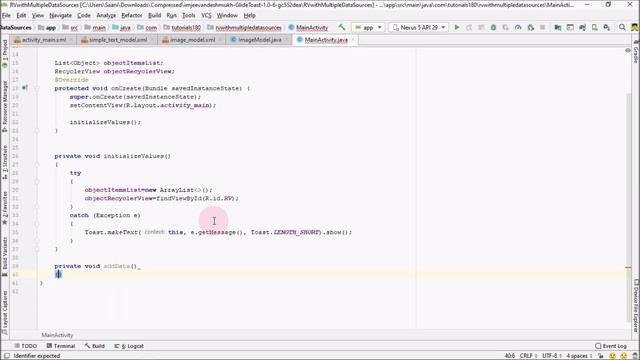Click the Apply Changes and Restart Activity icon

469,27
